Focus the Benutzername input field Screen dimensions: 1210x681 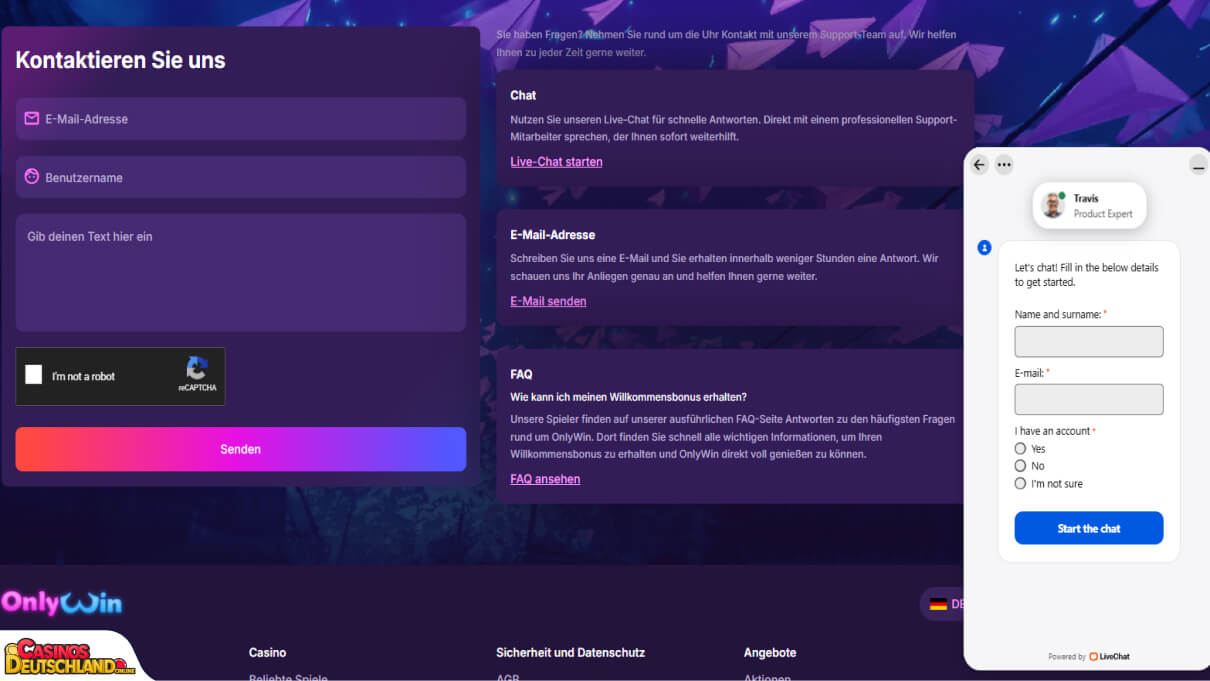[241, 177]
